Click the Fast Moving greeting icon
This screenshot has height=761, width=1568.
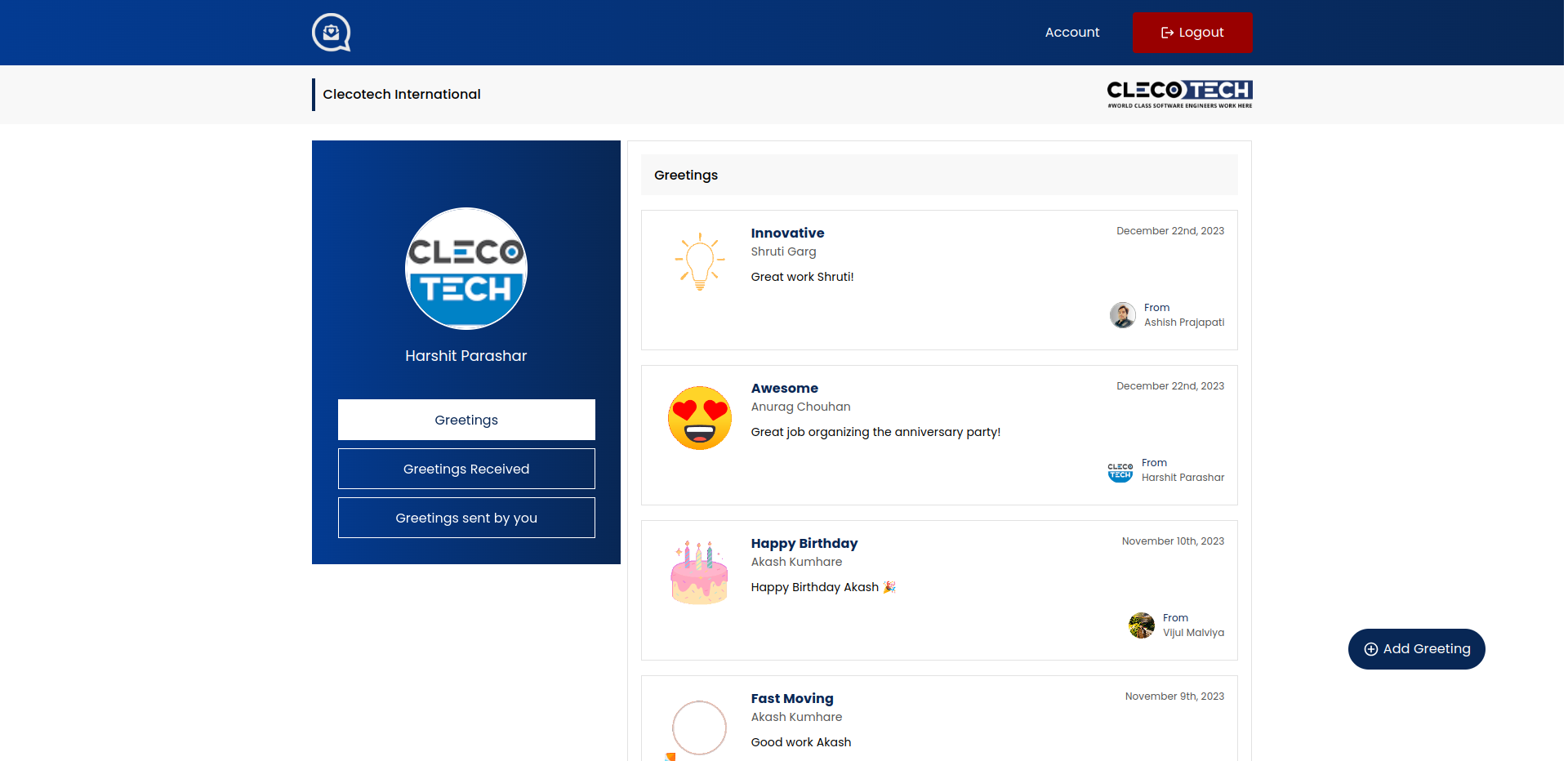point(699,728)
